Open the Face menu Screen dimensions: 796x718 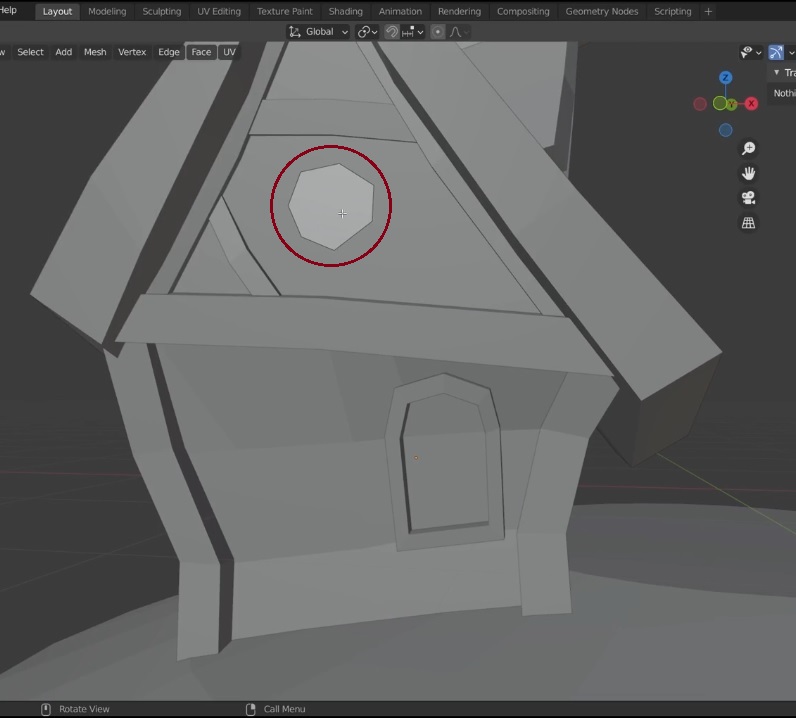pyautogui.click(x=201, y=52)
